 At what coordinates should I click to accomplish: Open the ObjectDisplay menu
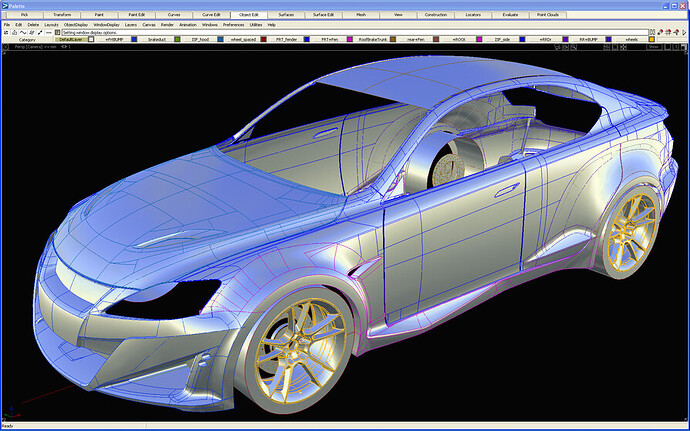(x=76, y=25)
